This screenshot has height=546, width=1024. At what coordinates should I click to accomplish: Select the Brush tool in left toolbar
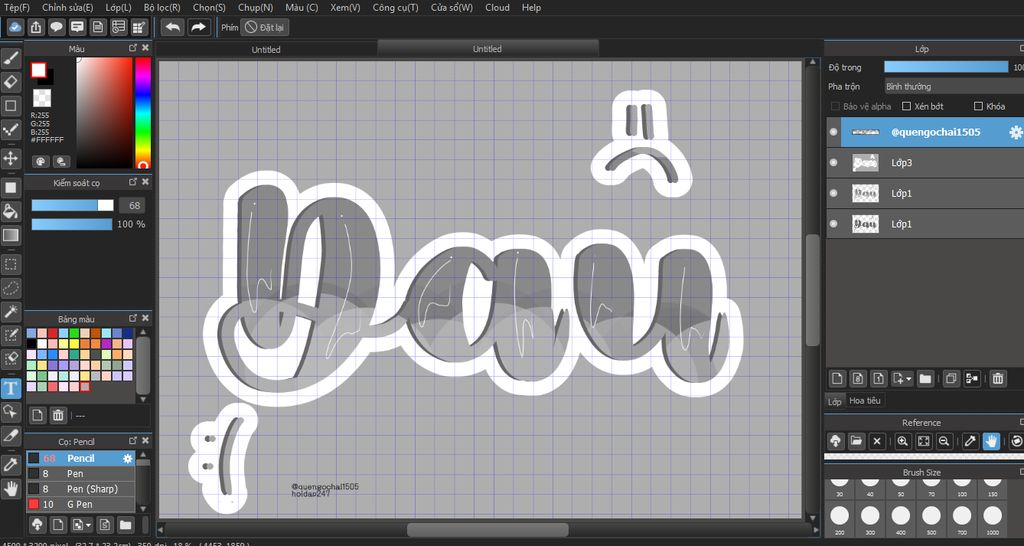click(11, 59)
